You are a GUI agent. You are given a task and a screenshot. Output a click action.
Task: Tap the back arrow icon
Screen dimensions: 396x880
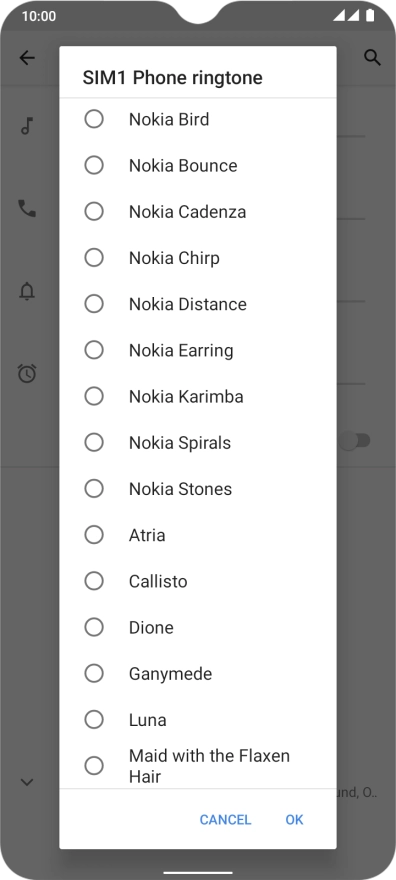27,58
